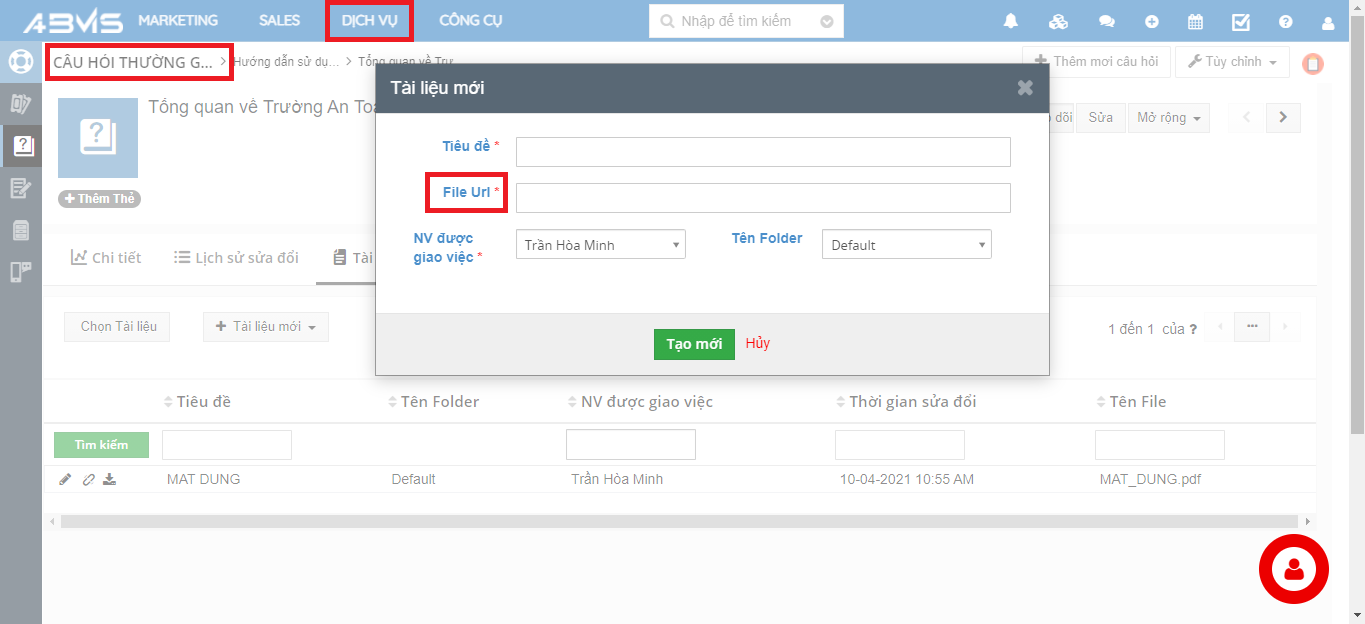Expand the Tên Folder dropdown
Screen dimensions: 1365x624
tap(906, 245)
